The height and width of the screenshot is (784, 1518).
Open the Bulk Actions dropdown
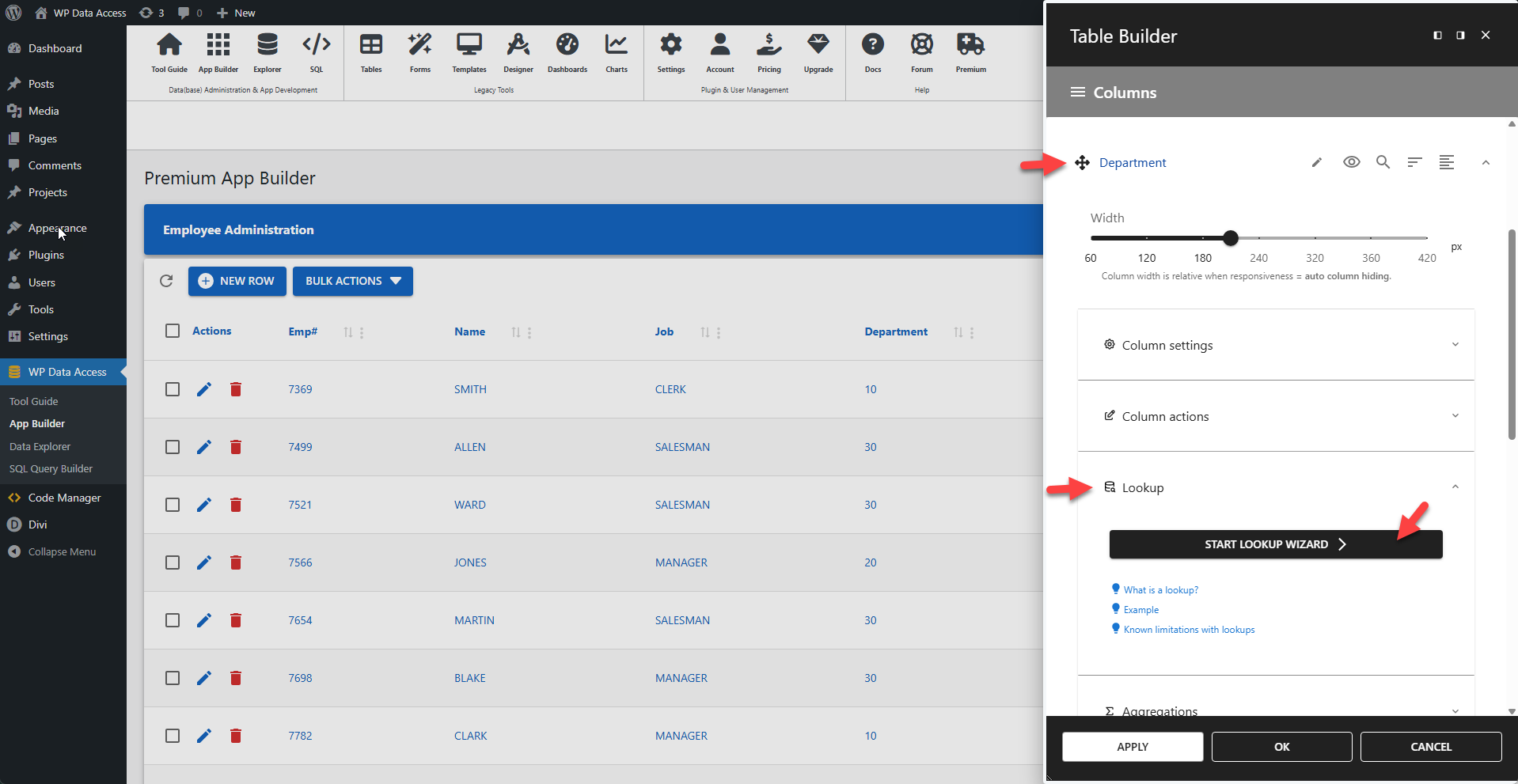tap(352, 281)
